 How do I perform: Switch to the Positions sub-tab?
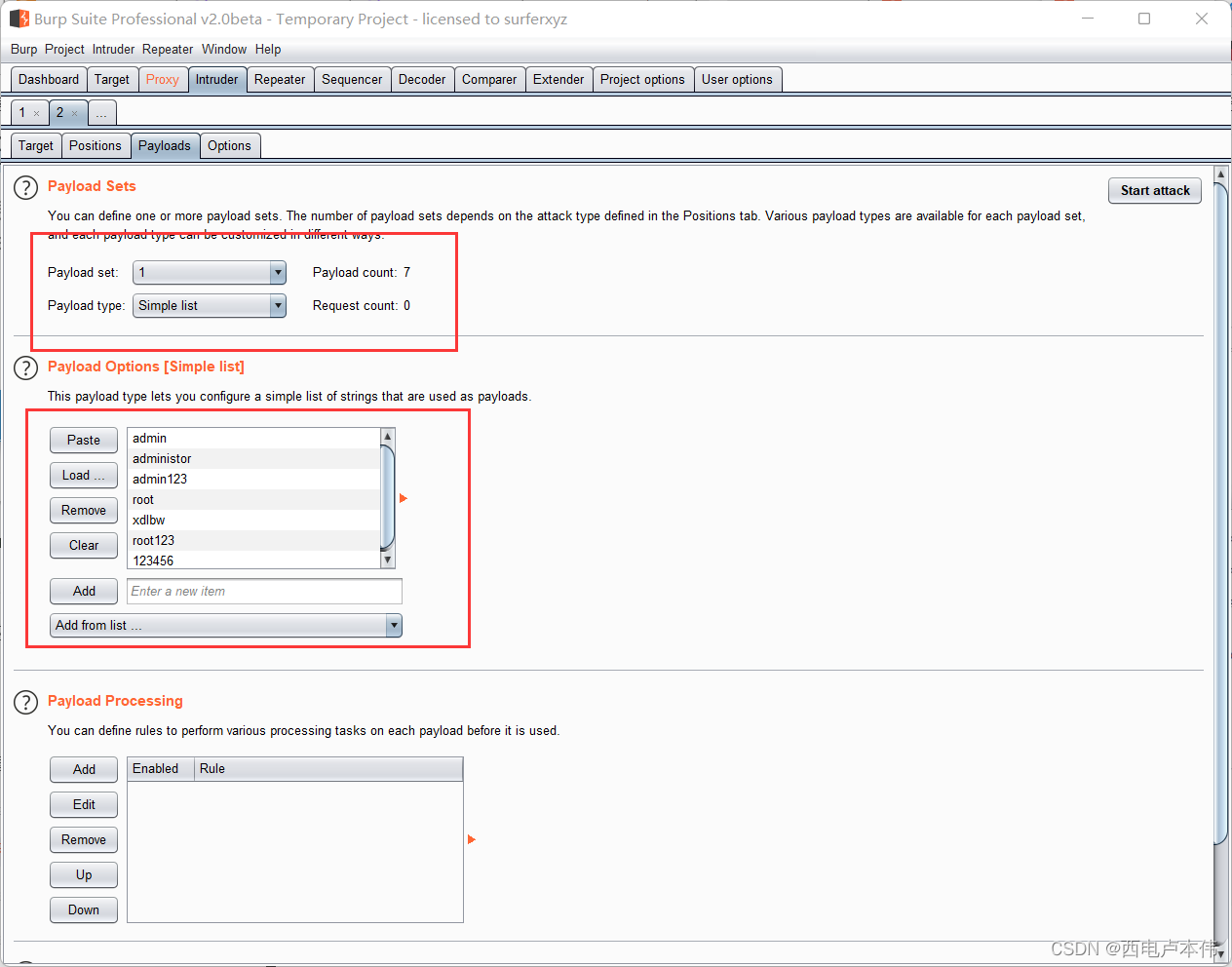[96, 146]
